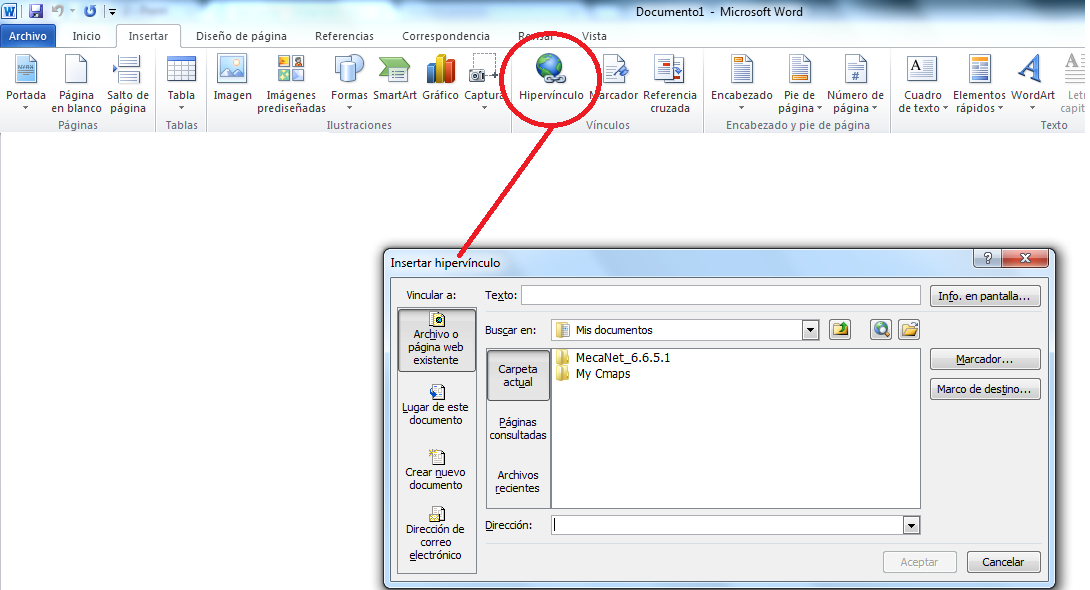The image size is (1090, 590).
Task: Select Lugar de este documento option
Action: click(x=435, y=405)
